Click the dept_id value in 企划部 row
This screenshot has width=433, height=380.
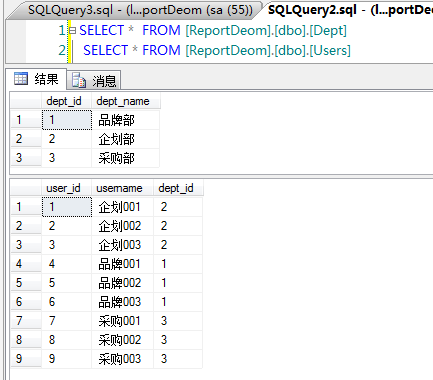(67, 139)
